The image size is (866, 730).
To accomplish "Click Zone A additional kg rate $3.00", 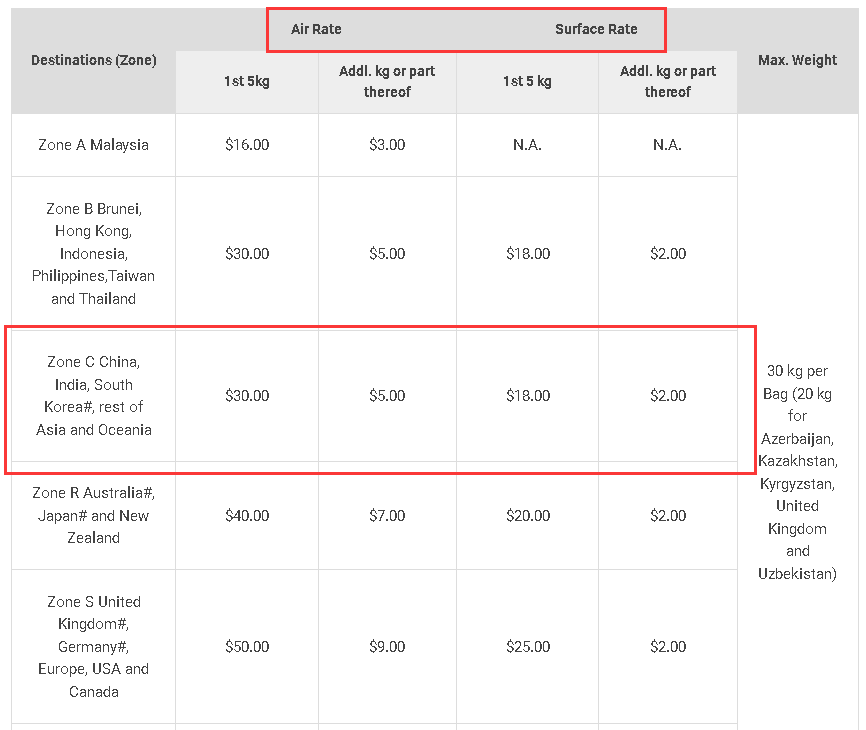I will tap(387, 145).
